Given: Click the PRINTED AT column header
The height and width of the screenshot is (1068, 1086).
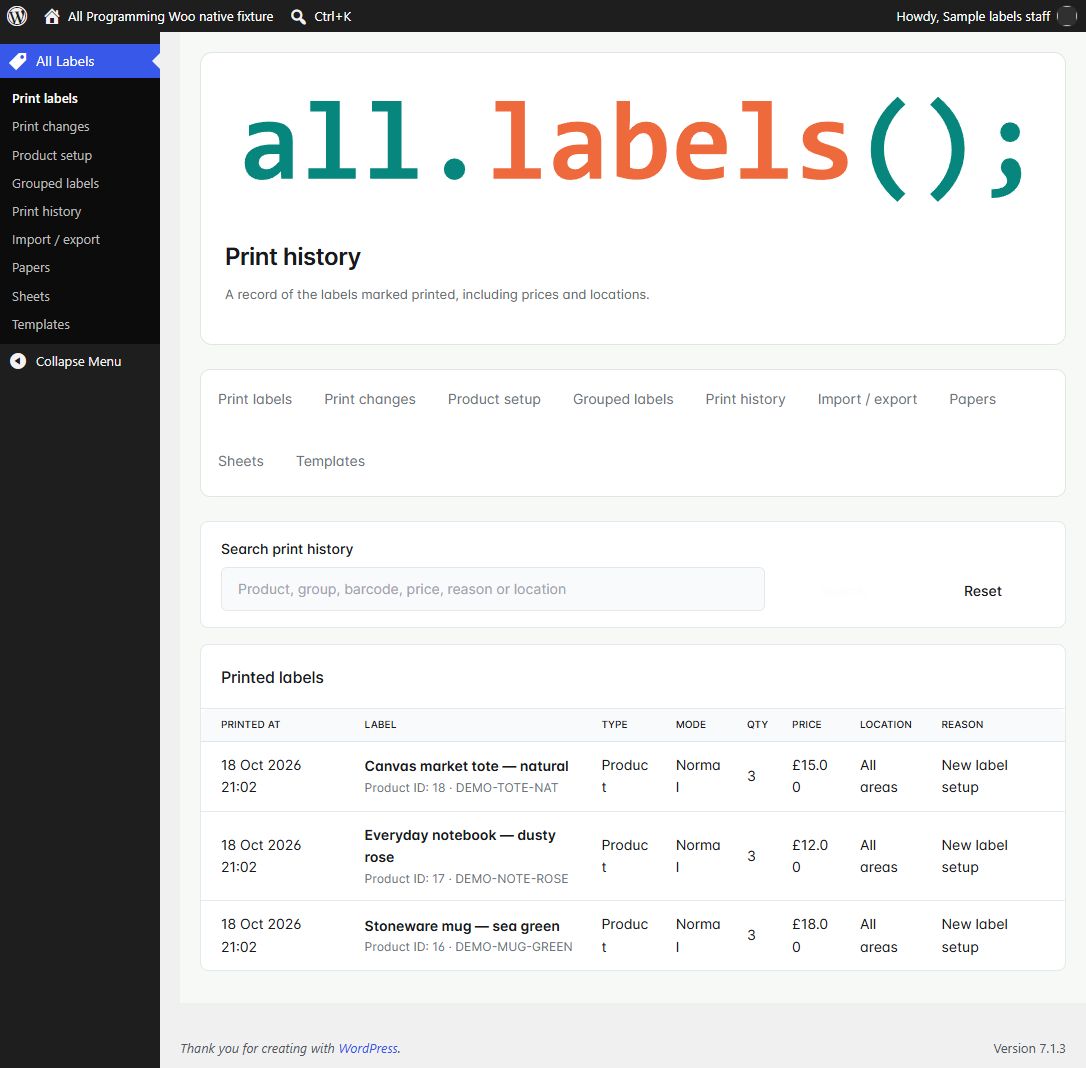Looking at the screenshot, I should click(250, 724).
